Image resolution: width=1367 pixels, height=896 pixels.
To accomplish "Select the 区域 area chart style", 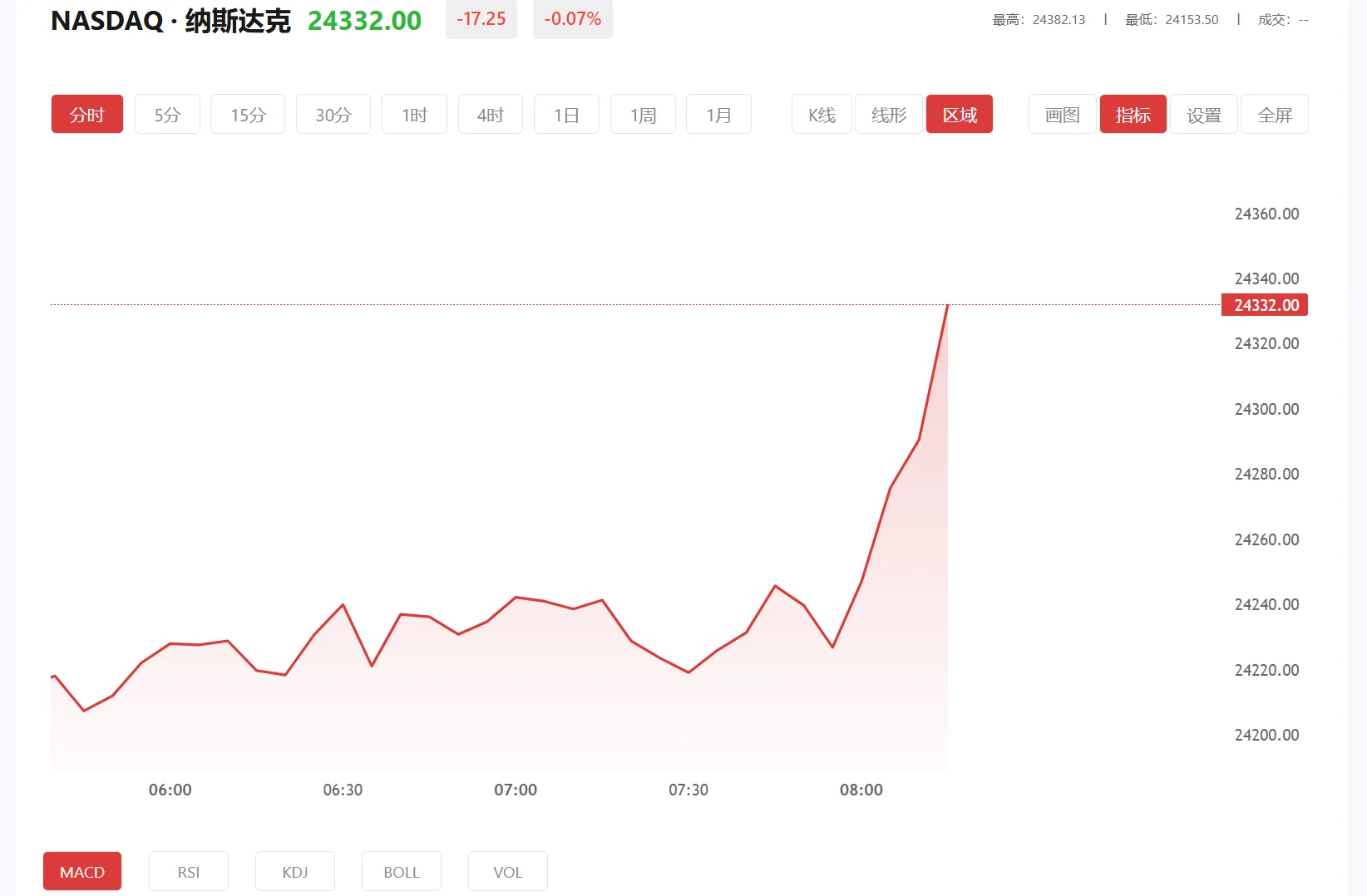I will click(959, 114).
